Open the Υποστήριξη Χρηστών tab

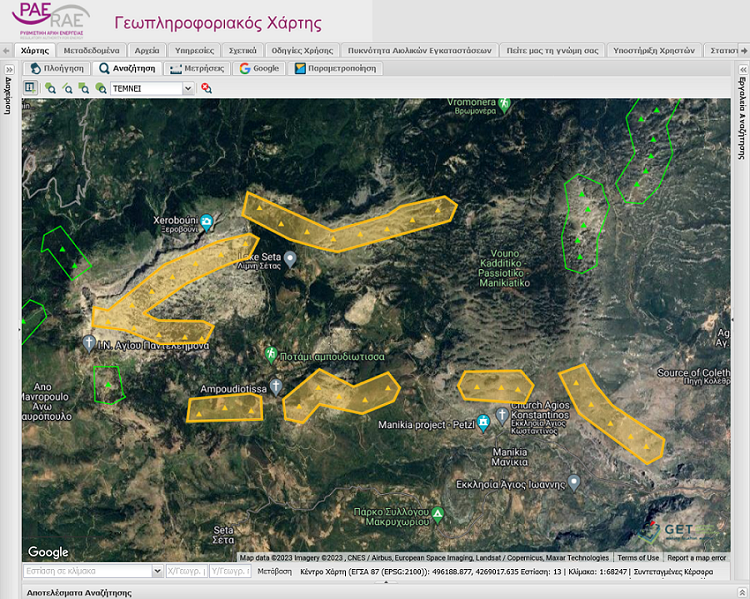(654, 50)
